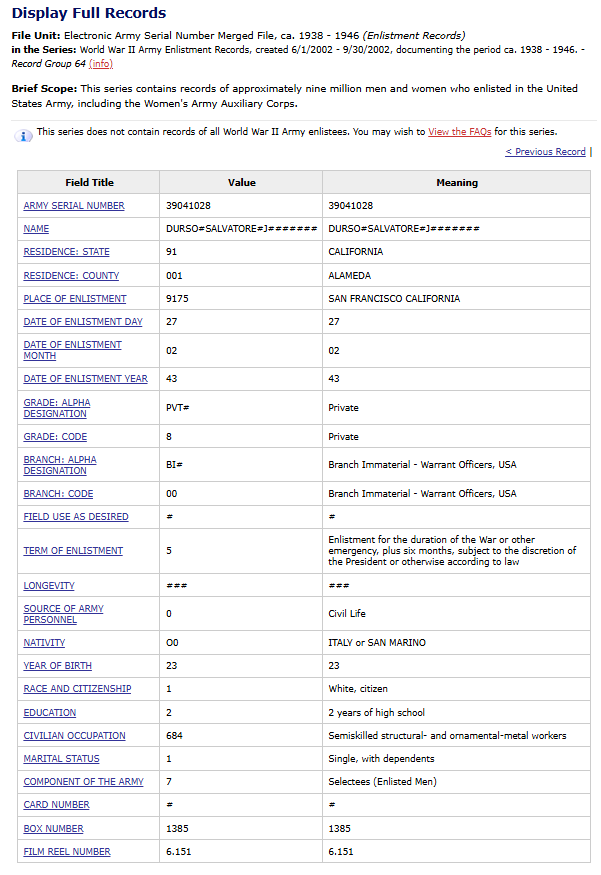The image size is (601, 875).
Task: Open the BRANCH: CODE field link
Action: 58,494
